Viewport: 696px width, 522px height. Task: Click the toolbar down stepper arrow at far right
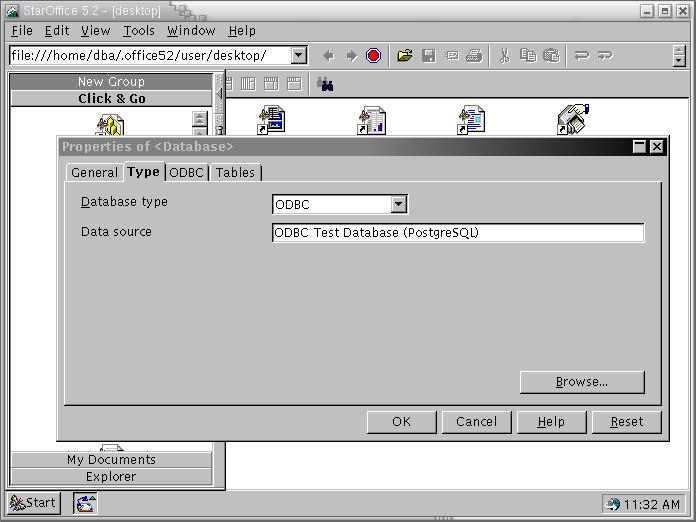tap(679, 61)
